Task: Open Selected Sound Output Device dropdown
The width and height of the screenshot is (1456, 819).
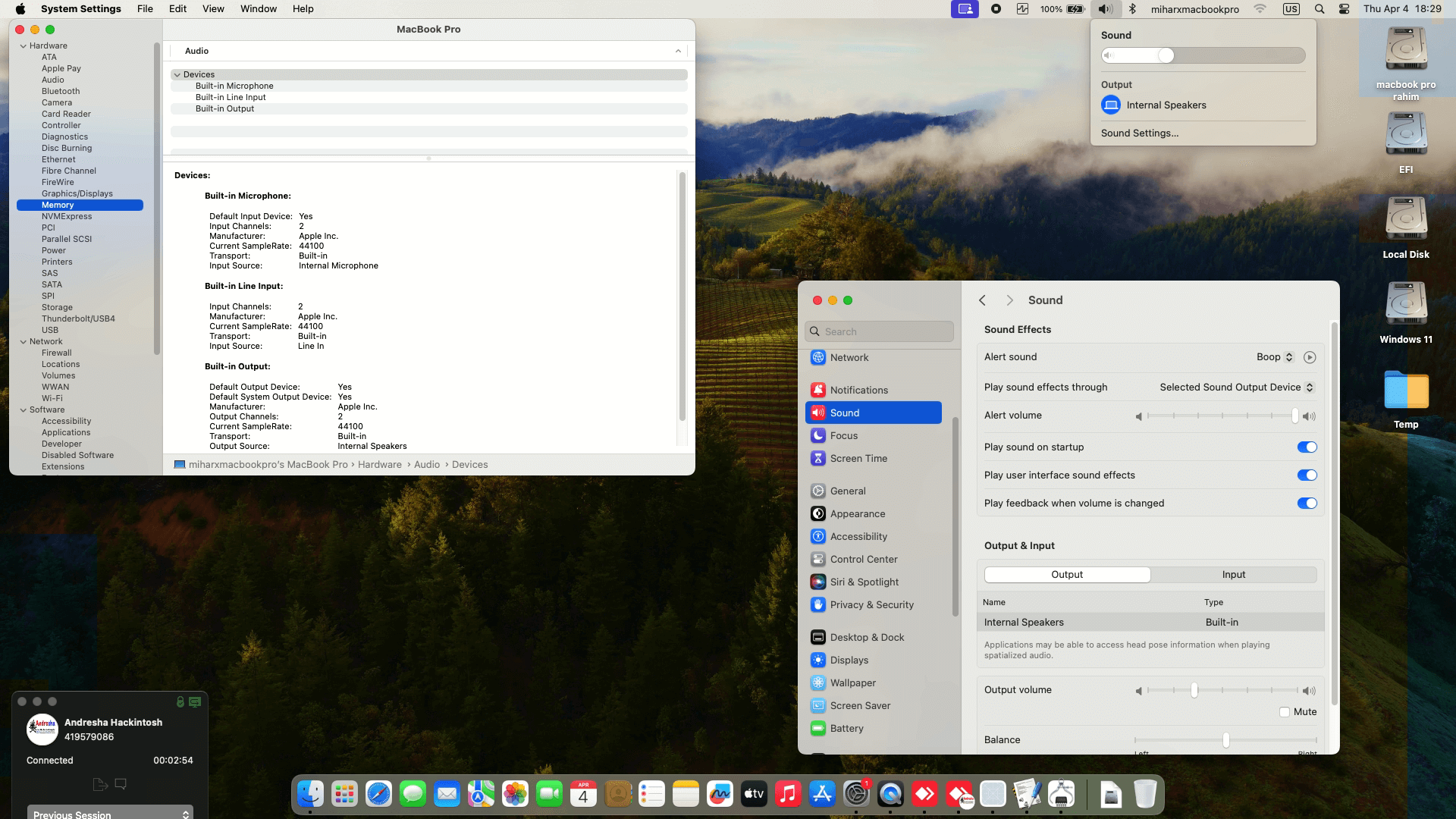Action: pos(1236,388)
